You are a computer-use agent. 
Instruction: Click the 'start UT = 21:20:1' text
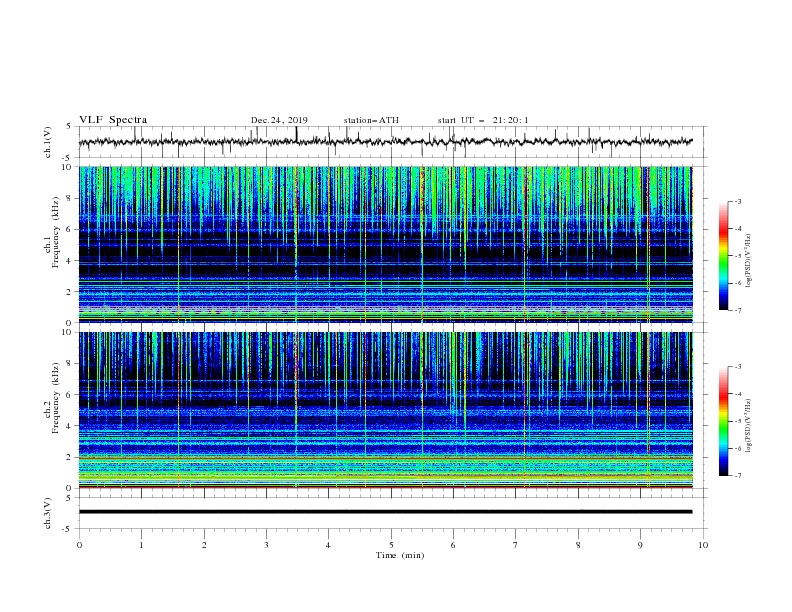click(x=483, y=120)
